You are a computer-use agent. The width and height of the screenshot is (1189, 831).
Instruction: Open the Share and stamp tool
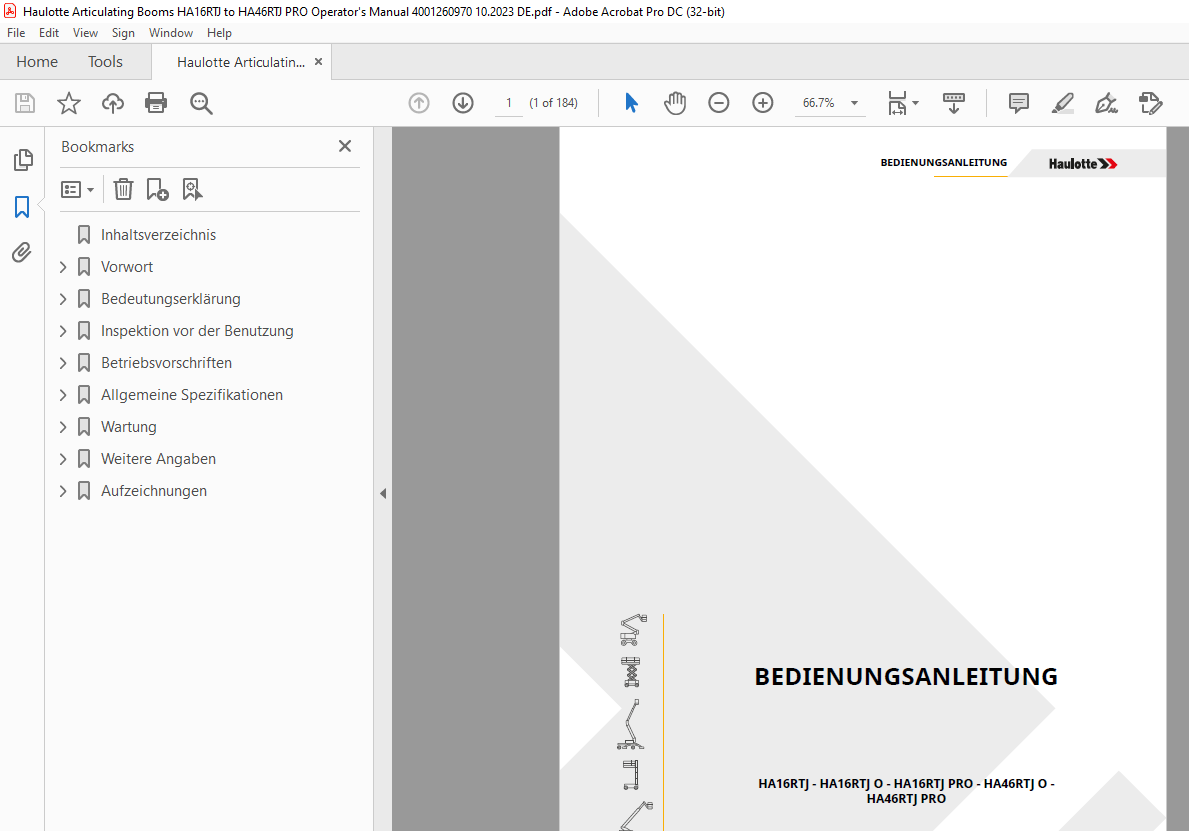tap(1150, 103)
